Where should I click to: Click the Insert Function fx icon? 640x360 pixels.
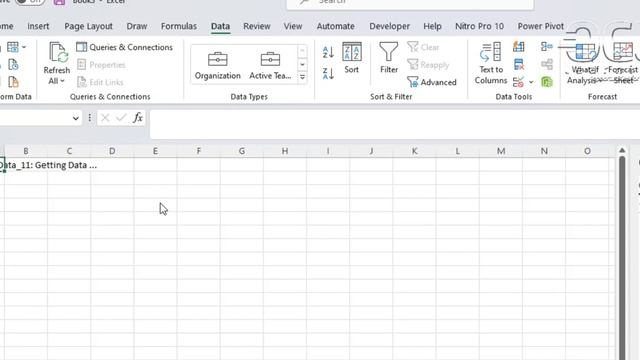point(138,118)
